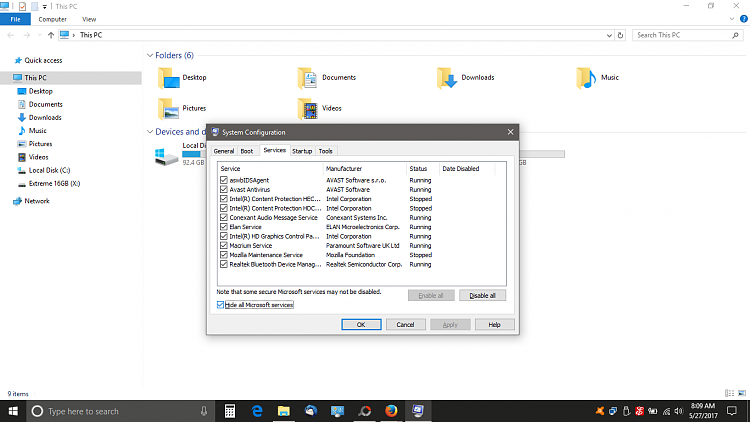Viewport: 750px width, 422px height.
Task: Click the Help button in System Configuration
Action: point(495,324)
